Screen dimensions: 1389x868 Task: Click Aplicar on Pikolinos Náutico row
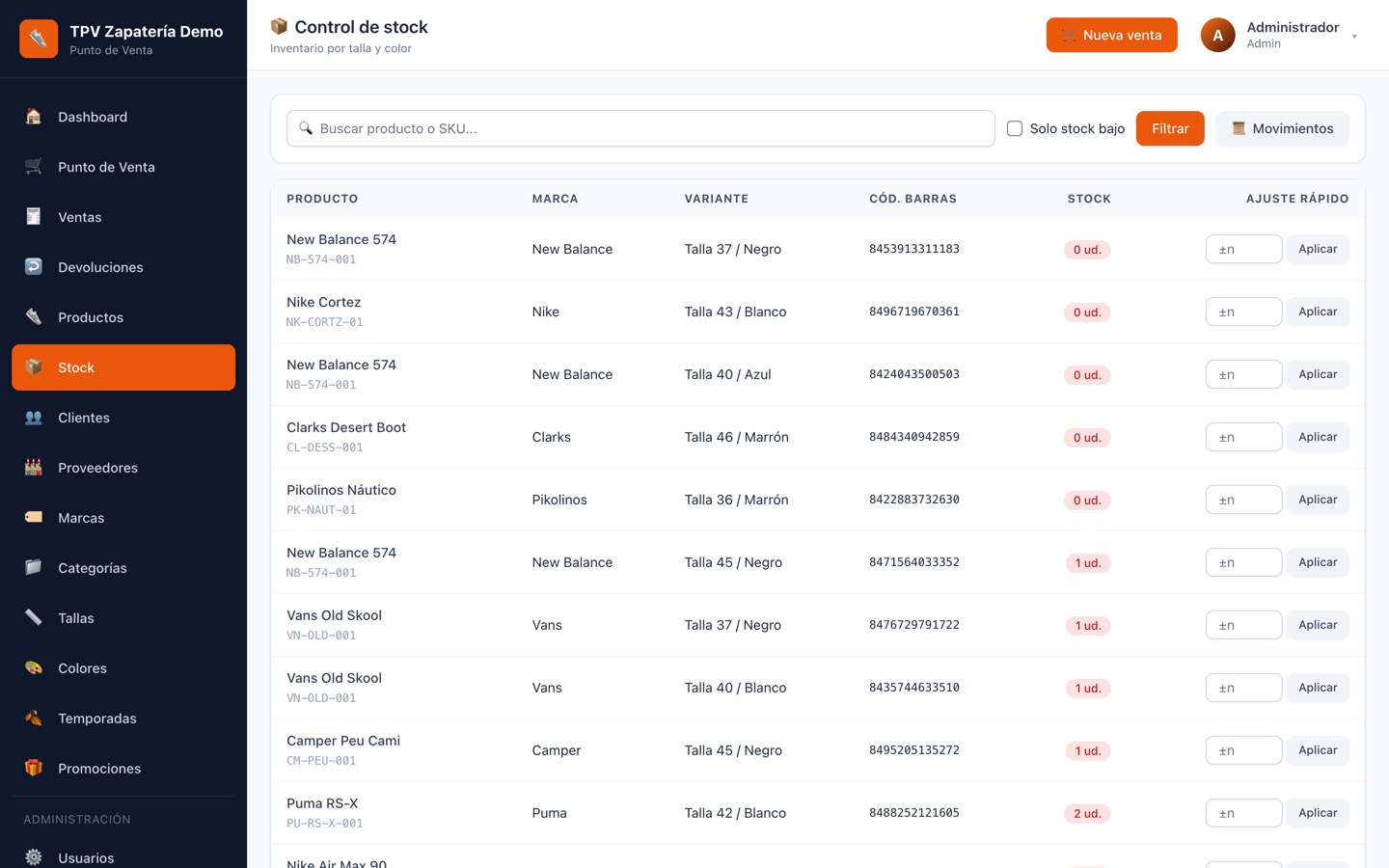1318,500
